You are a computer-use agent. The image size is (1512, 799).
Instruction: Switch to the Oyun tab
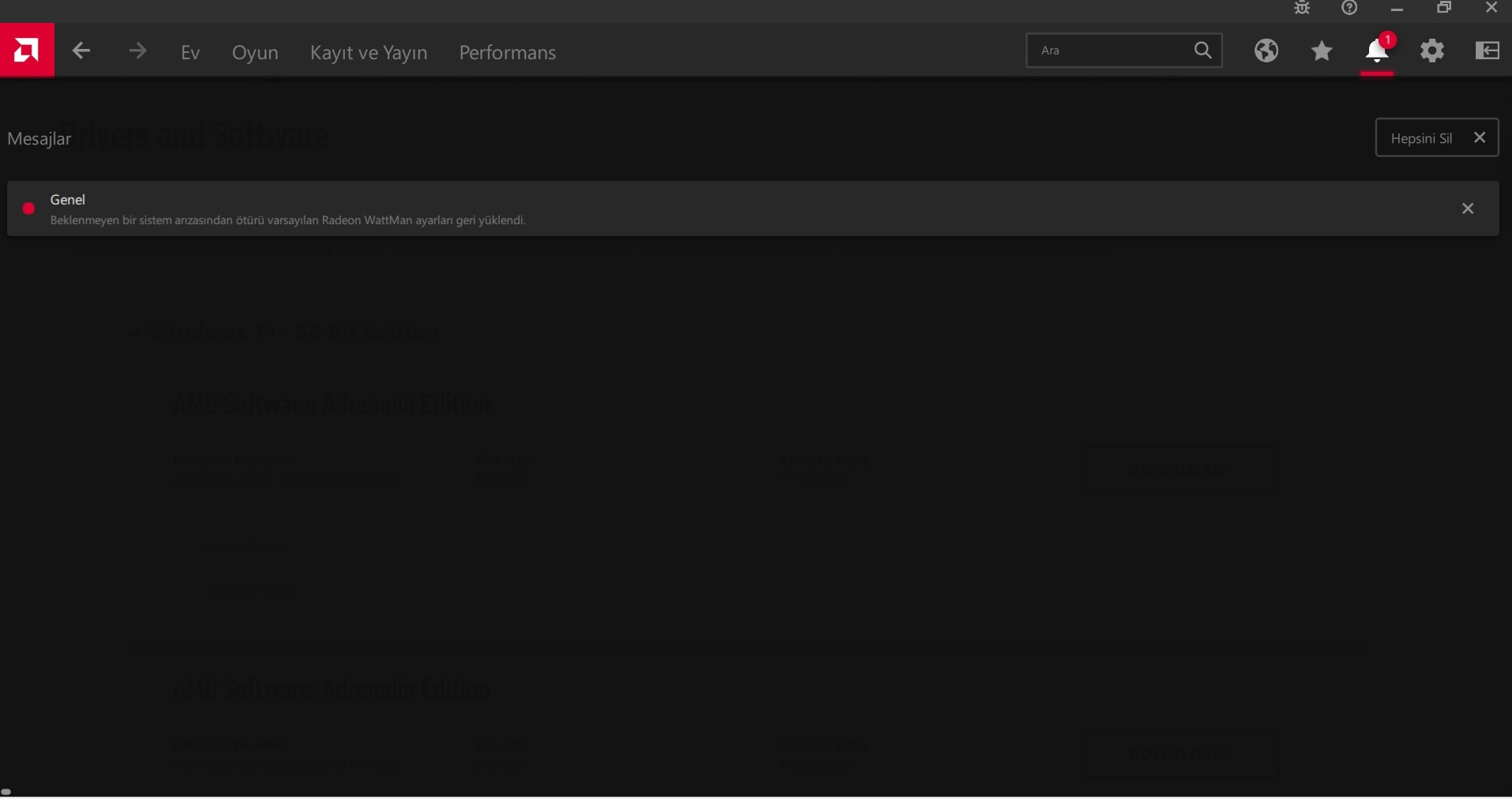click(x=255, y=53)
